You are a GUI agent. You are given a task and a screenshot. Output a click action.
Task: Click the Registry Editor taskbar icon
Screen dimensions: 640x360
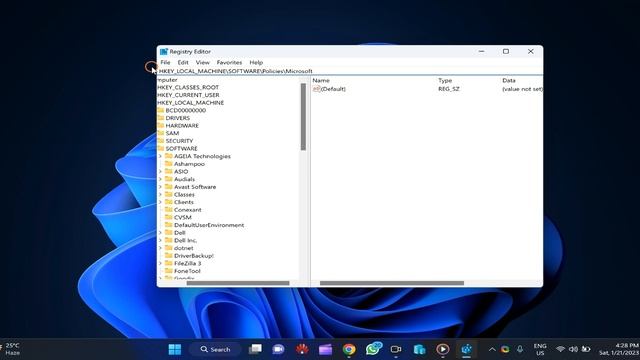pyautogui.click(x=467, y=349)
